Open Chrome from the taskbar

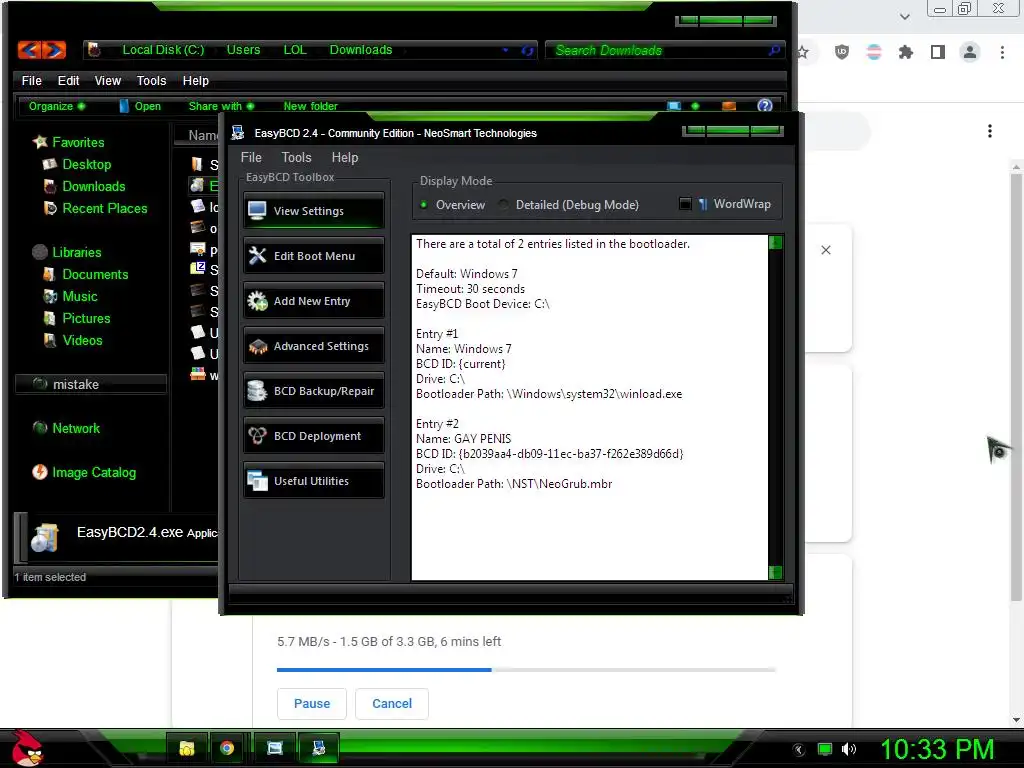tap(227, 748)
